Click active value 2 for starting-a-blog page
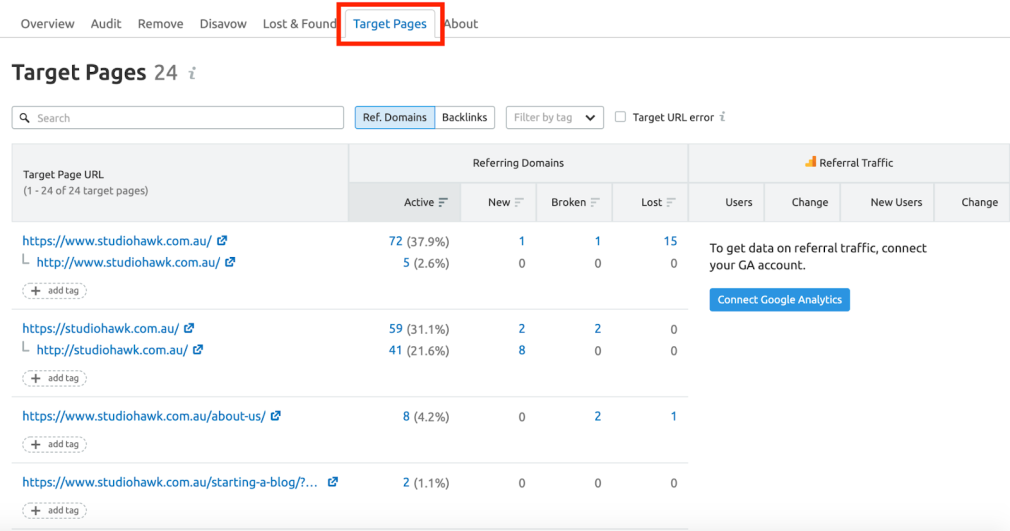This screenshot has height=531, width=1010. (406, 483)
